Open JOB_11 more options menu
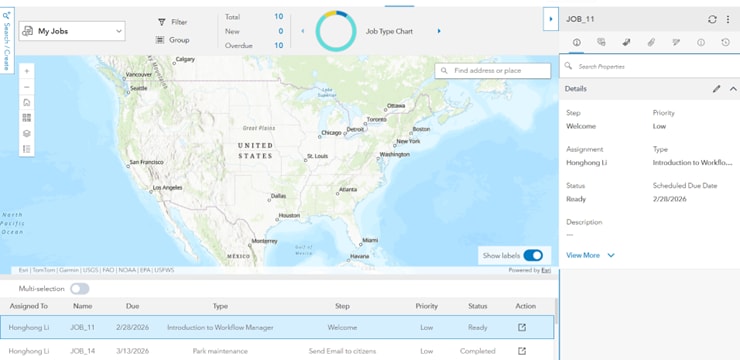The width and height of the screenshot is (740, 360). point(729,19)
